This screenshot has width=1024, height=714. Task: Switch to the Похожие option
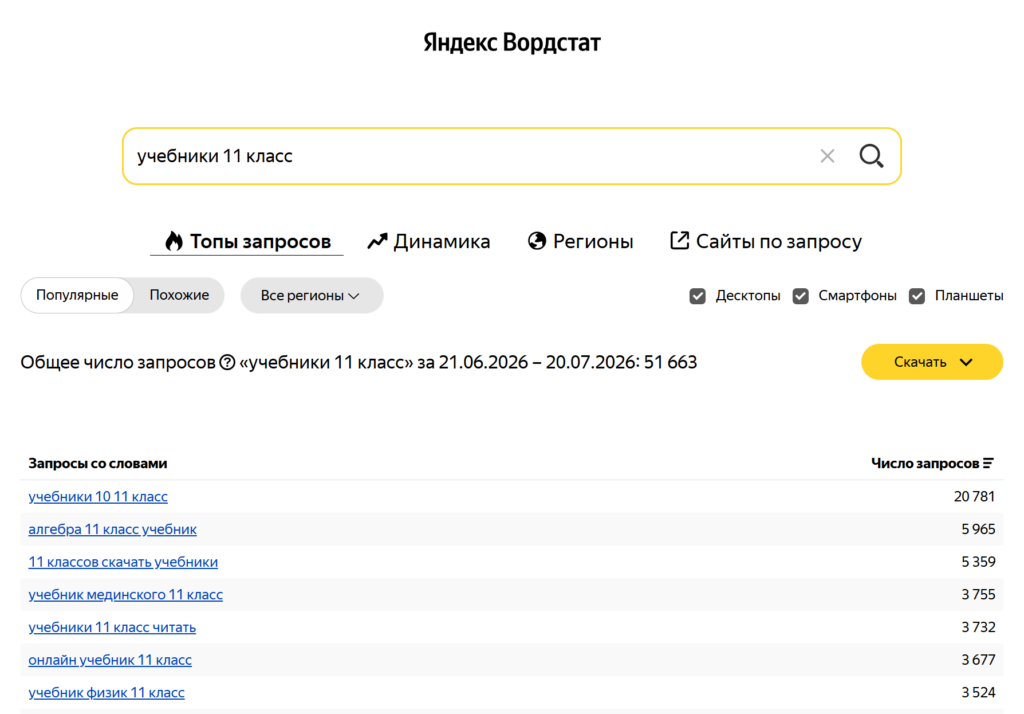point(179,295)
